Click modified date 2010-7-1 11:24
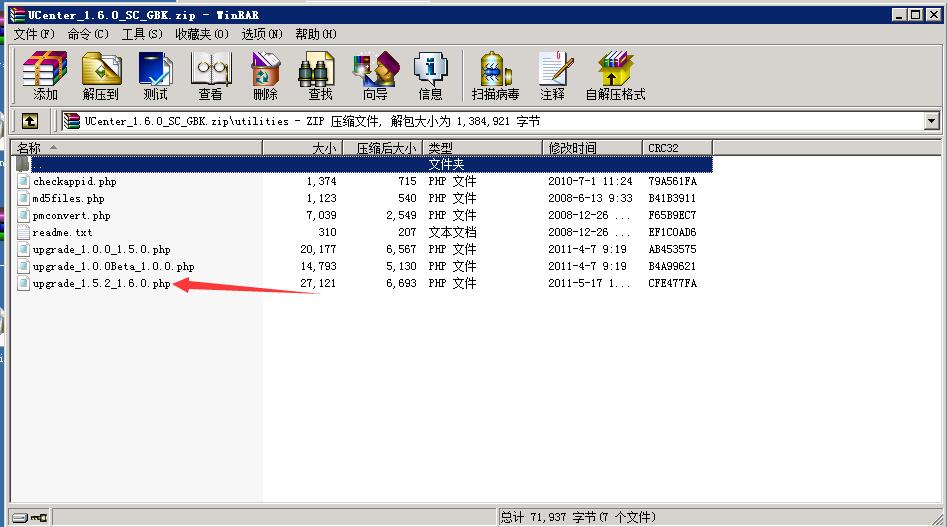The image size is (947, 527). click(x=590, y=181)
